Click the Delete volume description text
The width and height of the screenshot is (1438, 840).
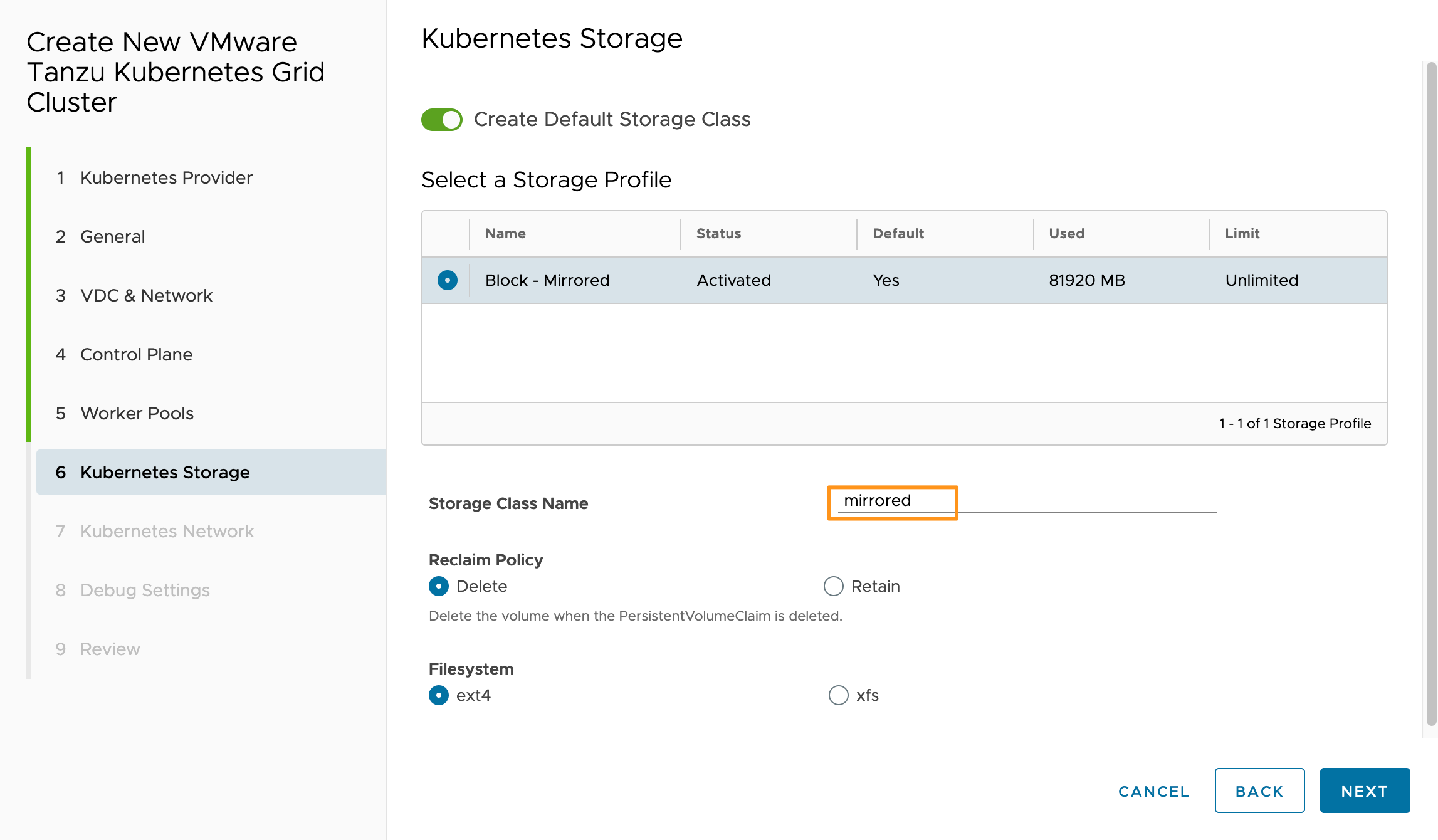636,616
